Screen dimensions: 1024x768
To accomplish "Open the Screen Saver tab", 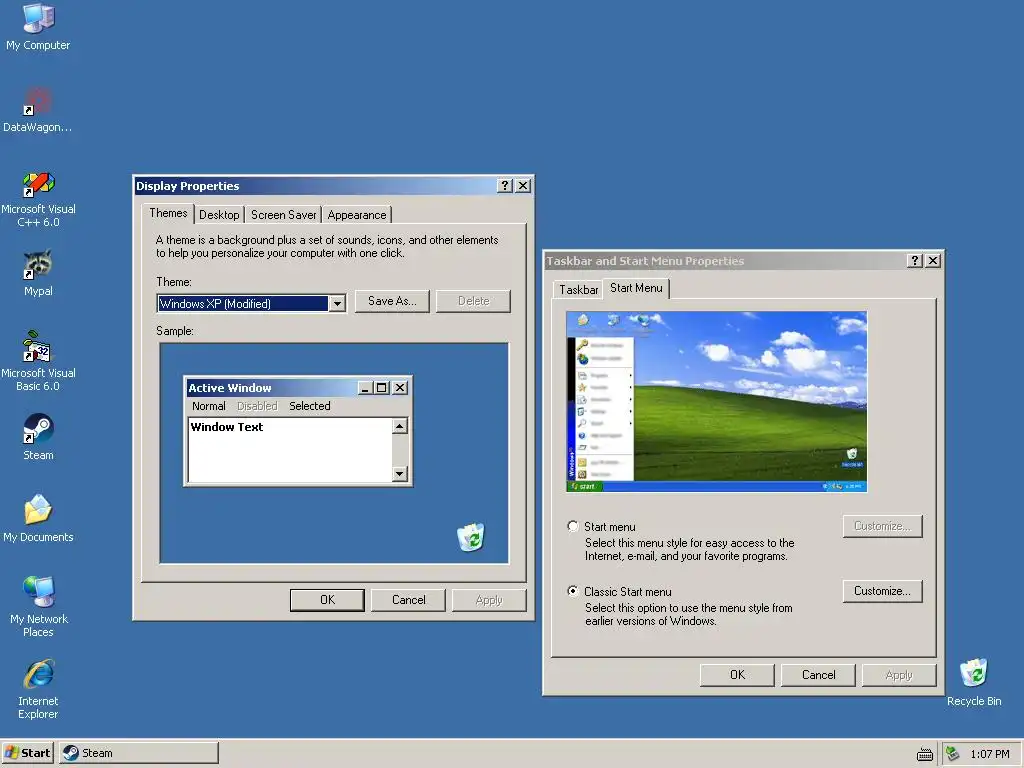I will click(x=283, y=215).
